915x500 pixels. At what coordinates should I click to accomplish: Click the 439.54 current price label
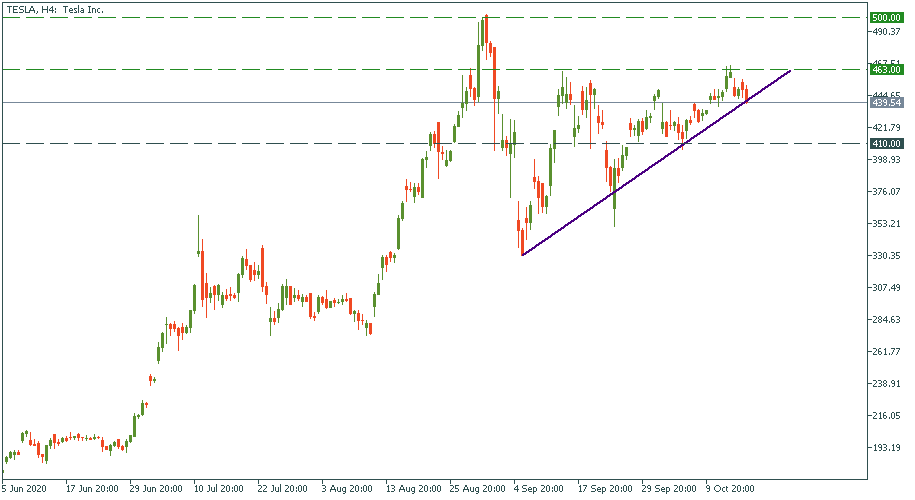[887, 103]
